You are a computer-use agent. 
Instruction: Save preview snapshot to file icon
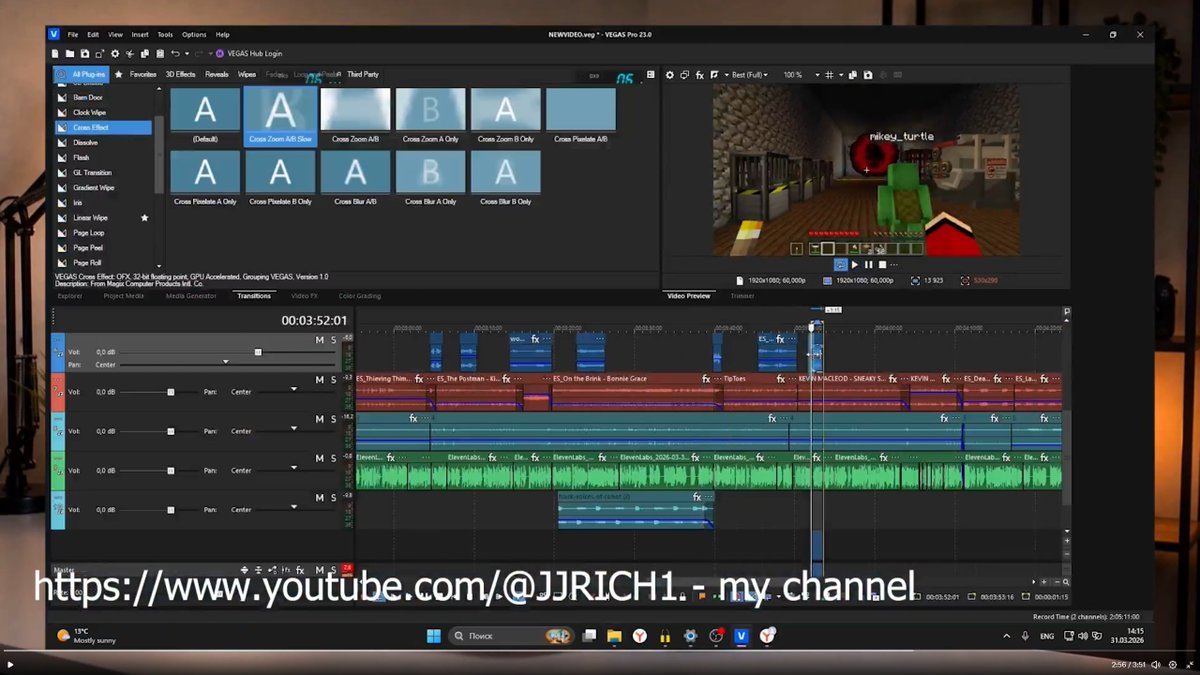coord(868,75)
